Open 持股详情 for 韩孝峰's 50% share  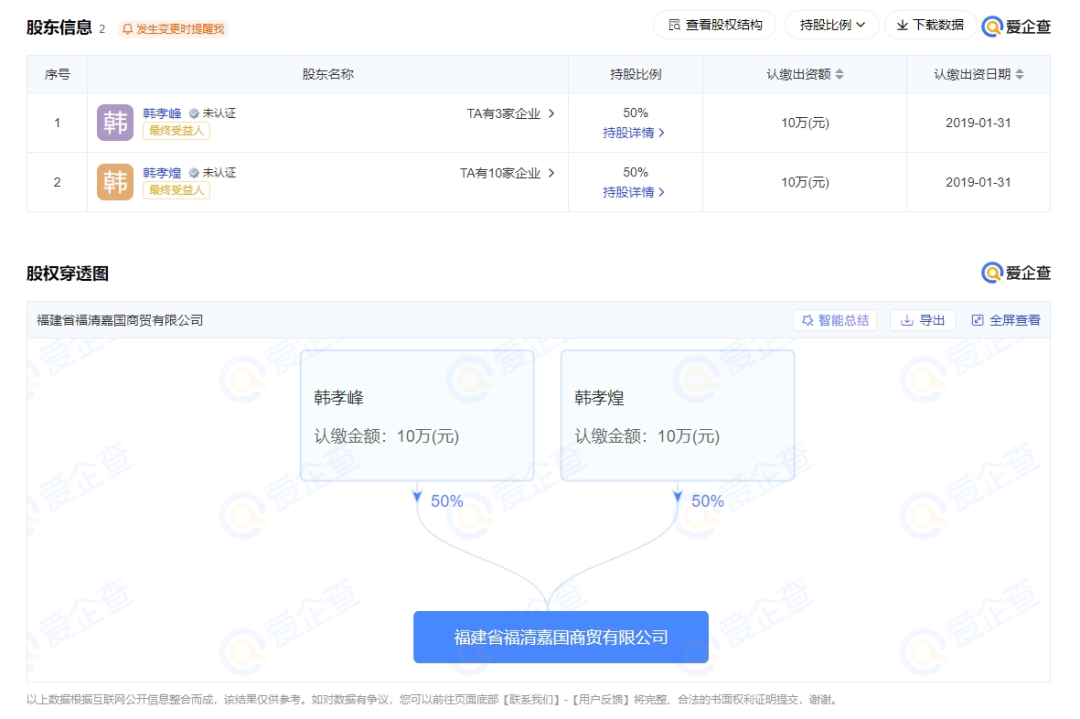pyautogui.click(x=634, y=133)
